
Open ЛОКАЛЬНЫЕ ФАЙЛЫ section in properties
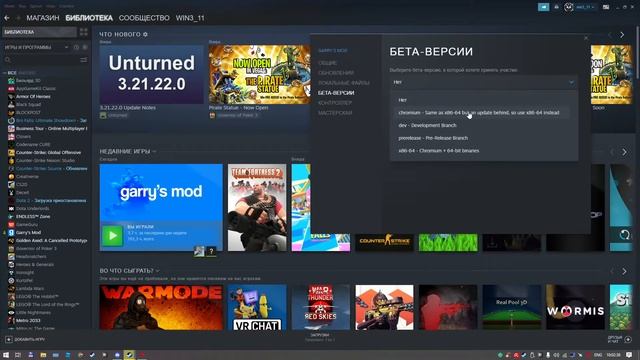coord(344,83)
